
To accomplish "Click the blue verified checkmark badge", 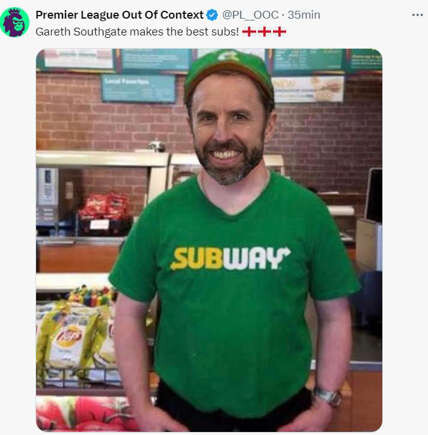I will [212, 15].
